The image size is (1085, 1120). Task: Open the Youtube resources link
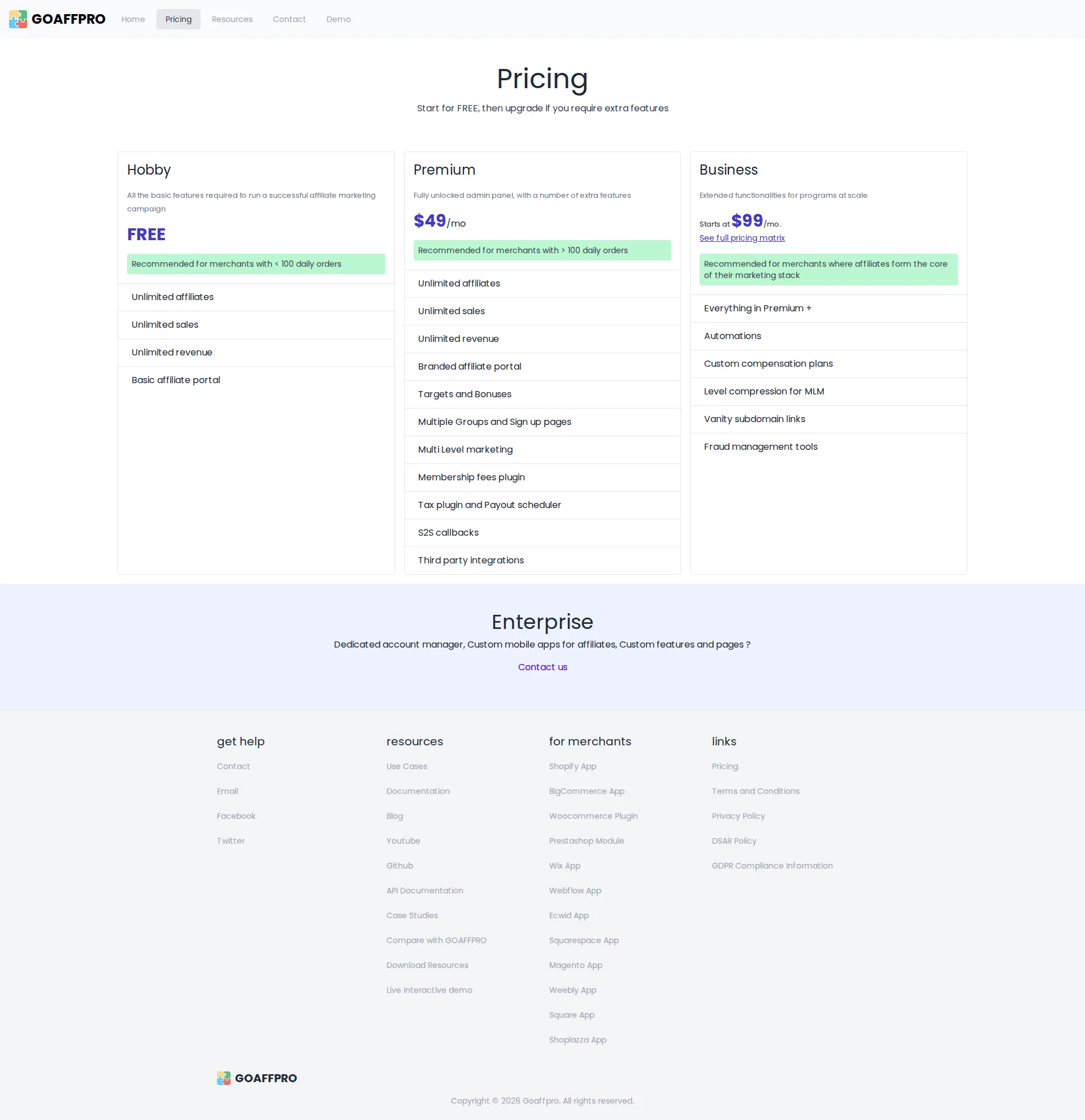(x=403, y=841)
